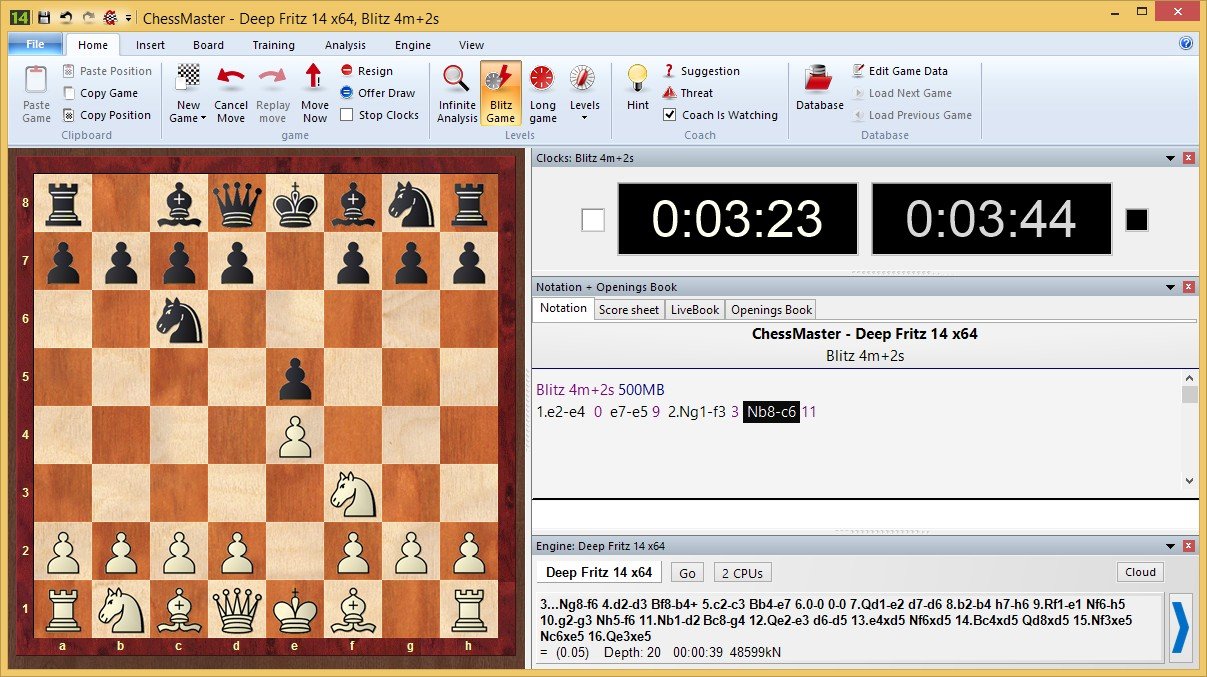1207x677 pixels.
Task: Click the Hint light bulb icon
Action: pos(637,78)
